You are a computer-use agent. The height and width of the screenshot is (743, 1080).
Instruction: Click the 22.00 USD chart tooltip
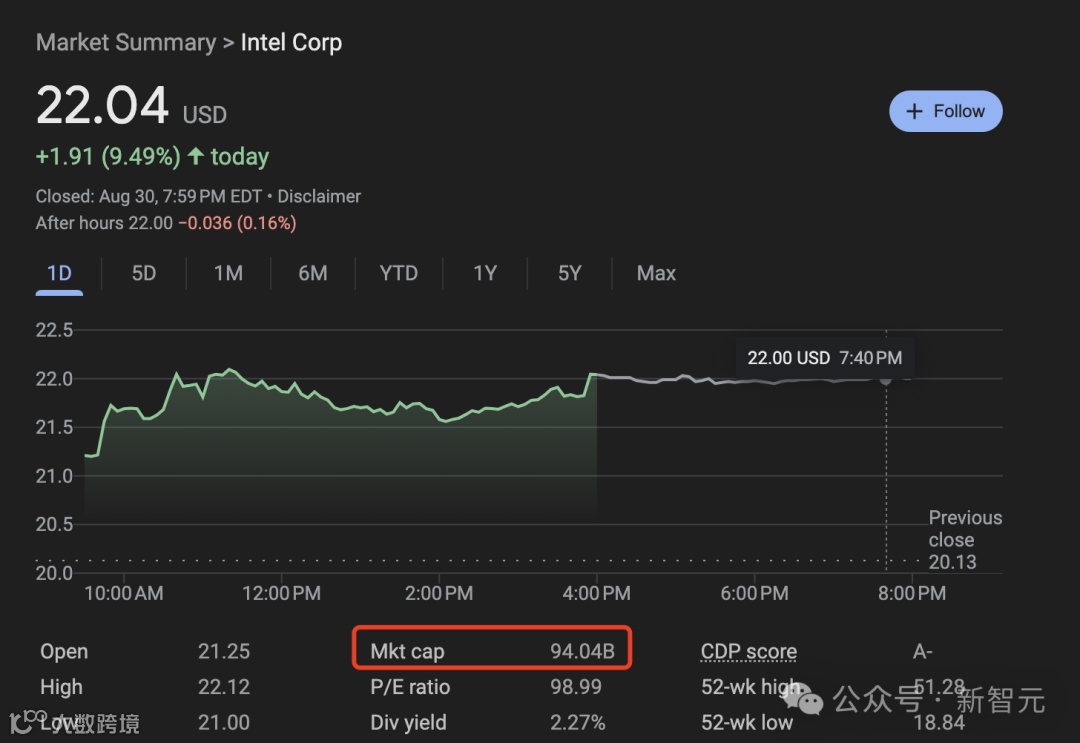coord(824,357)
